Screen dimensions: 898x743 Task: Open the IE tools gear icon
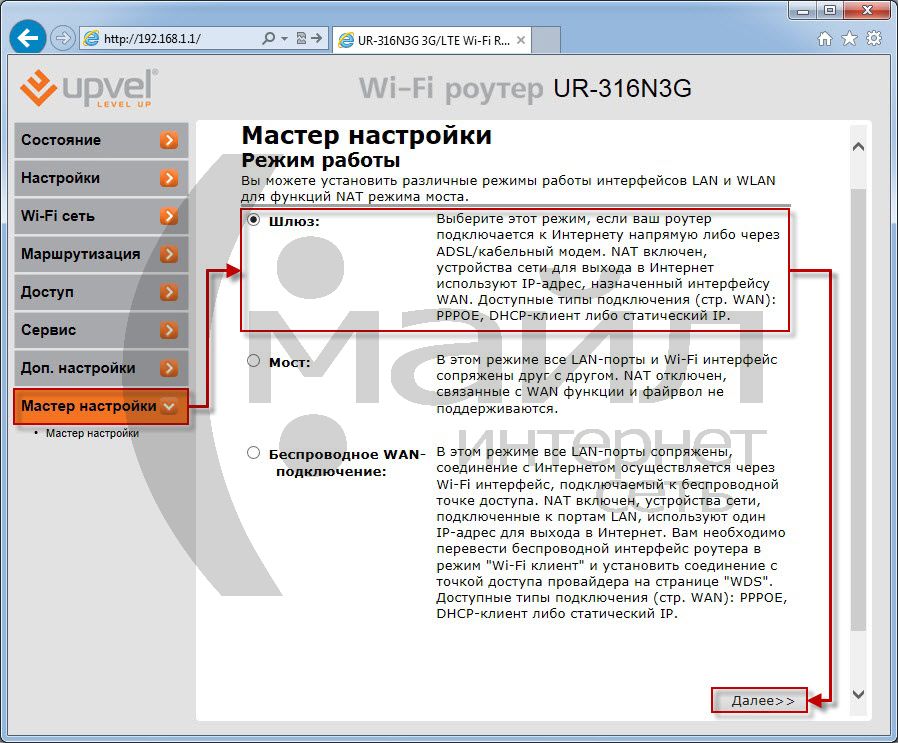874,39
